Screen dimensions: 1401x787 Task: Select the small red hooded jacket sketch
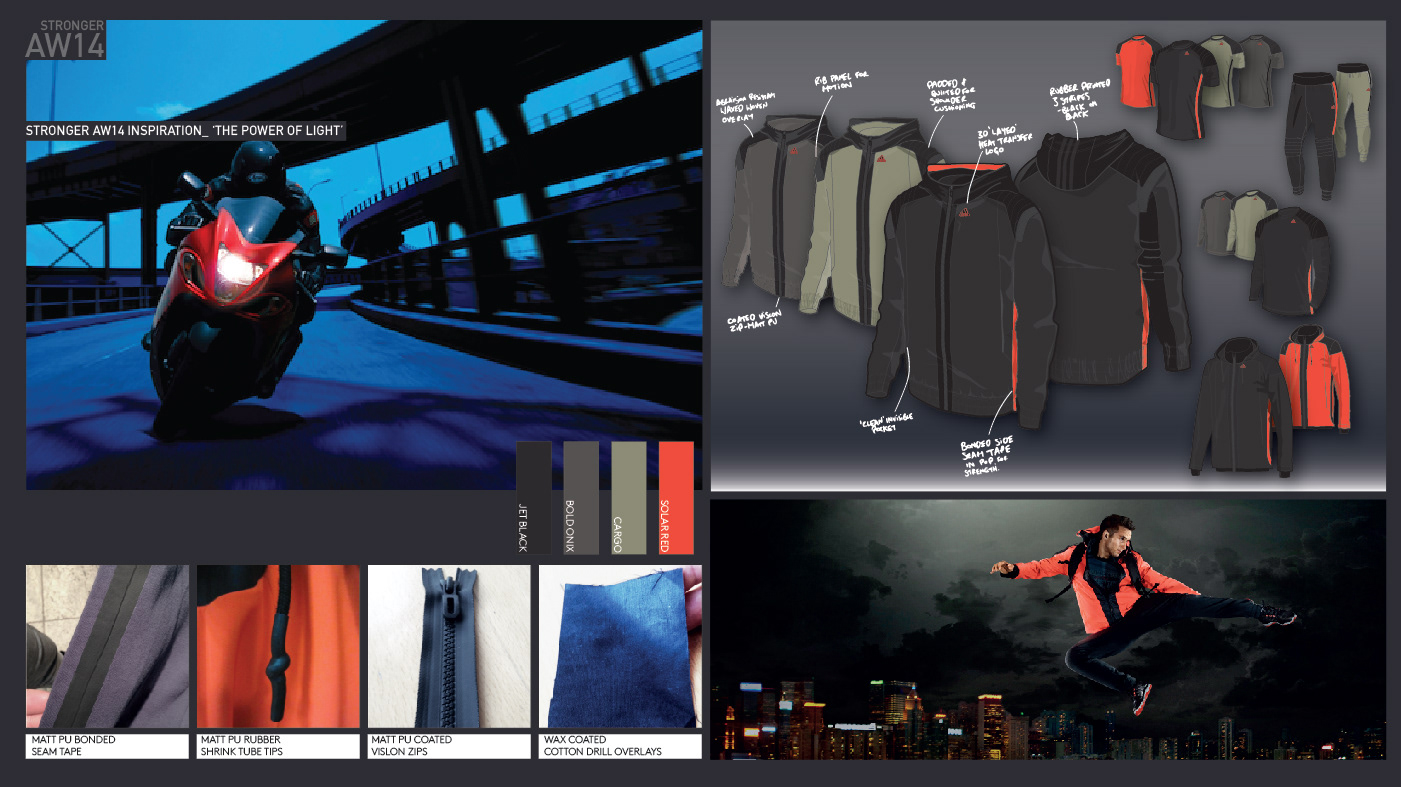click(1315, 378)
